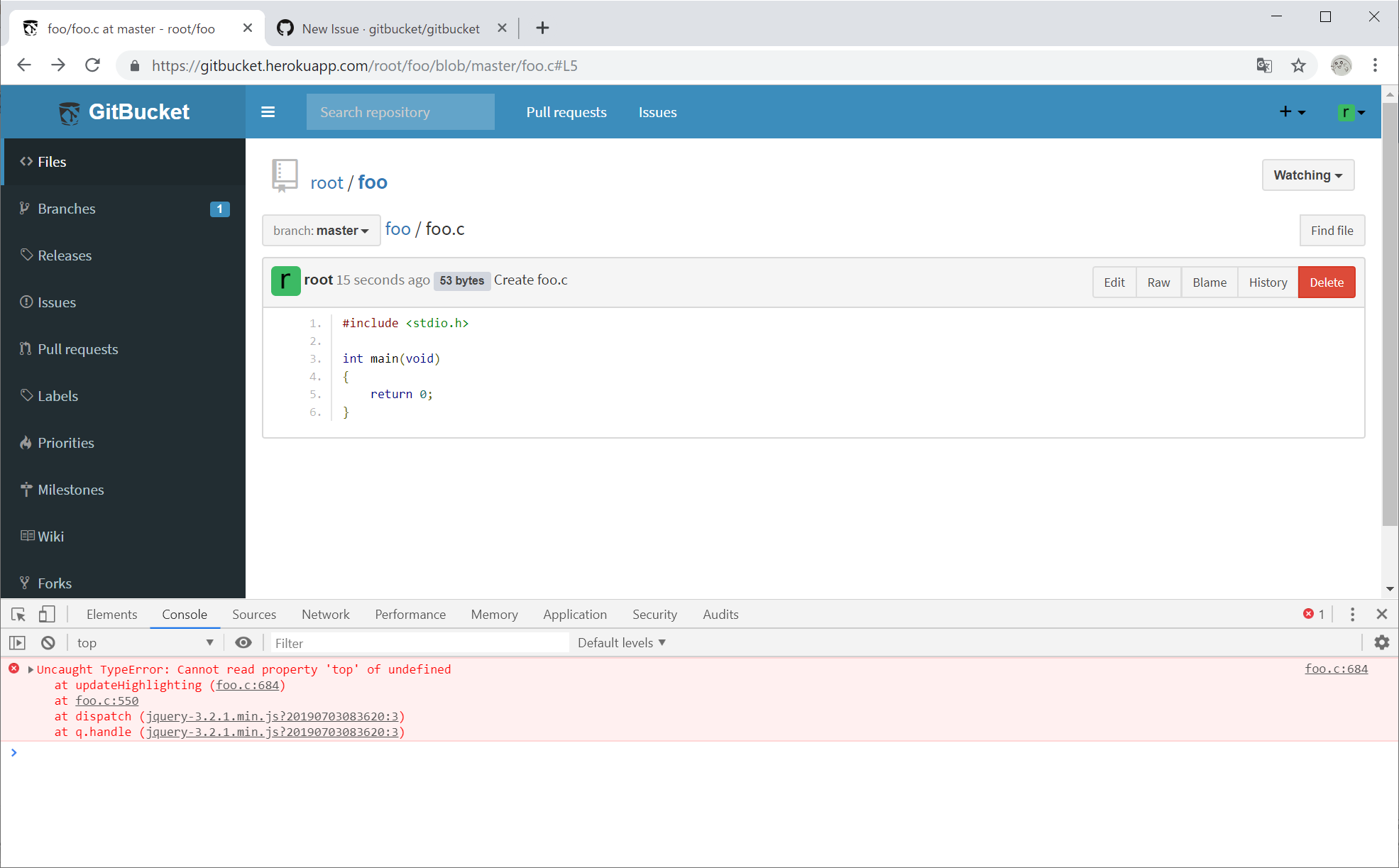Open the Default levels dropdown
The height and width of the screenshot is (868, 1399).
coord(622,643)
